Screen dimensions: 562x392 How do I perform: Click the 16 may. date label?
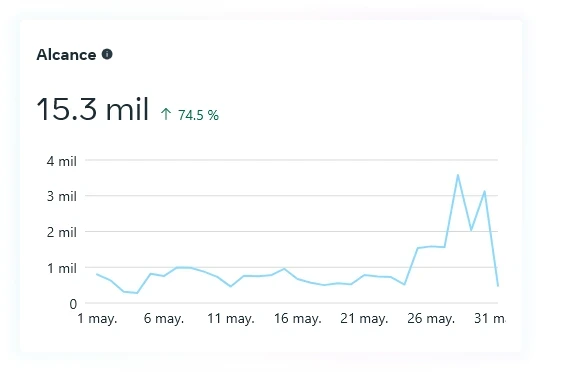[x=297, y=318]
